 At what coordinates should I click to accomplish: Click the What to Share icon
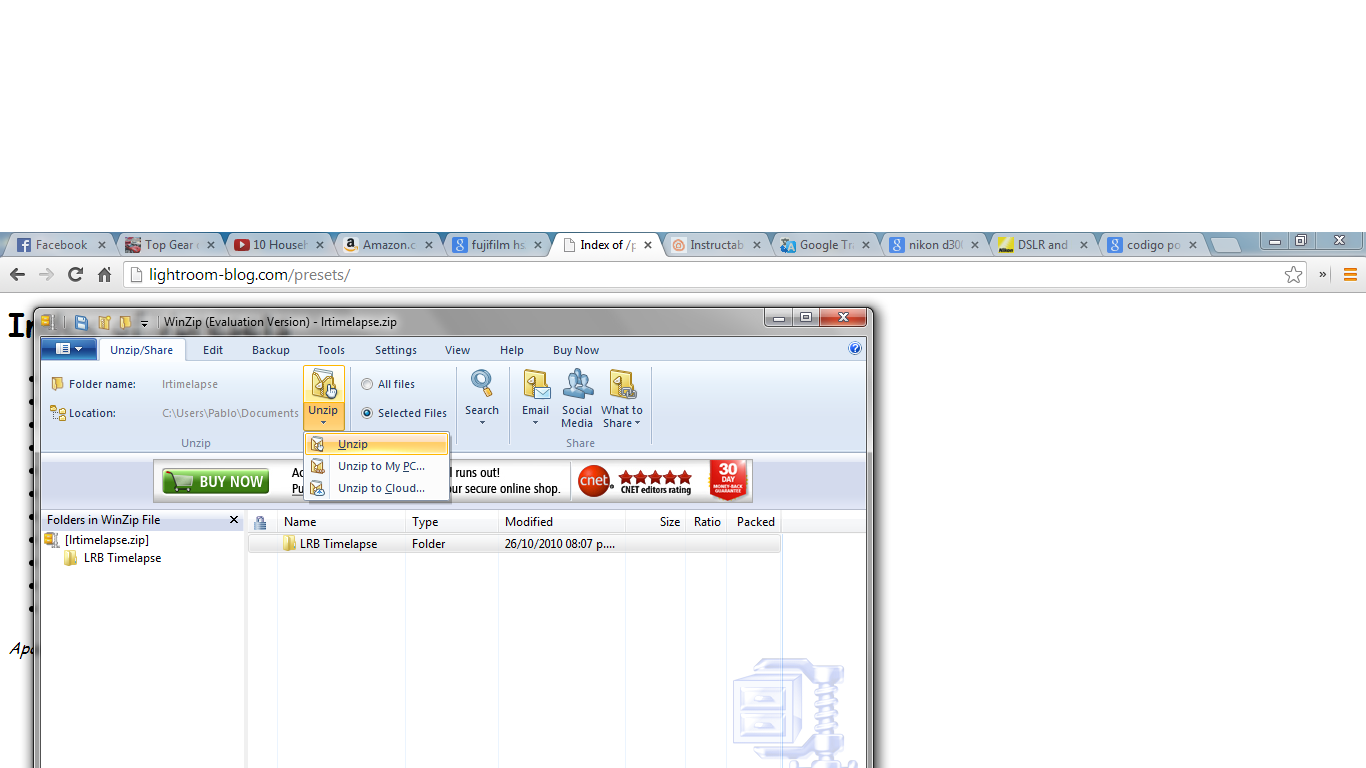click(x=622, y=384)
